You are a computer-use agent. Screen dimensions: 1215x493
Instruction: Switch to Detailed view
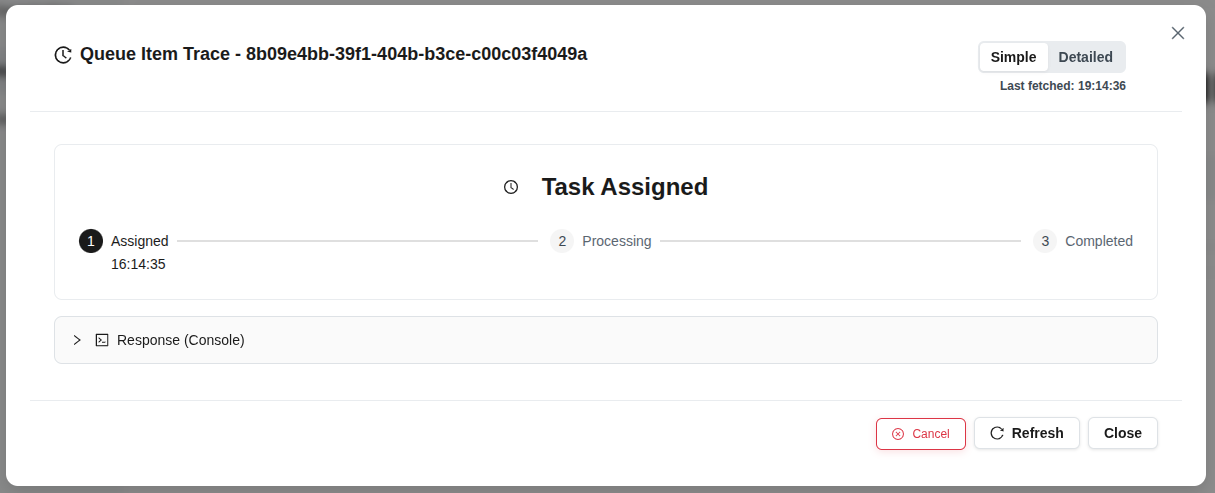1085,57
